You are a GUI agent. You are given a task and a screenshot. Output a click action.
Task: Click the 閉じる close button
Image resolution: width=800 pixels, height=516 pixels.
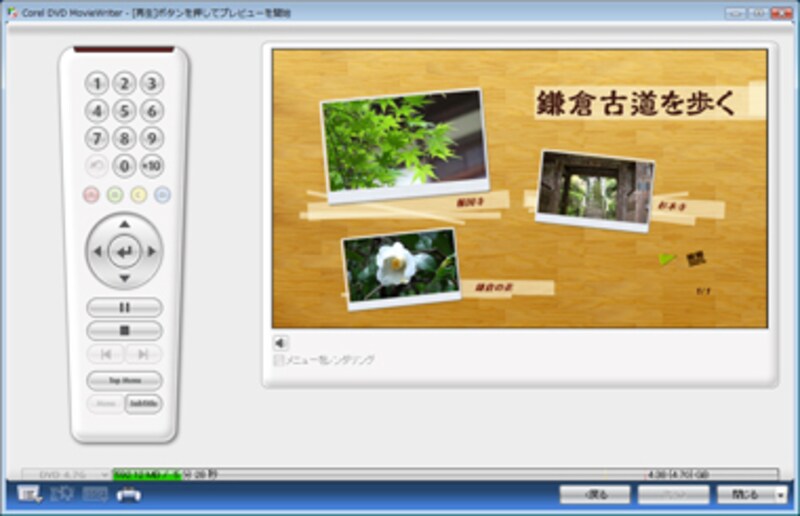click(x=747, y=495)
